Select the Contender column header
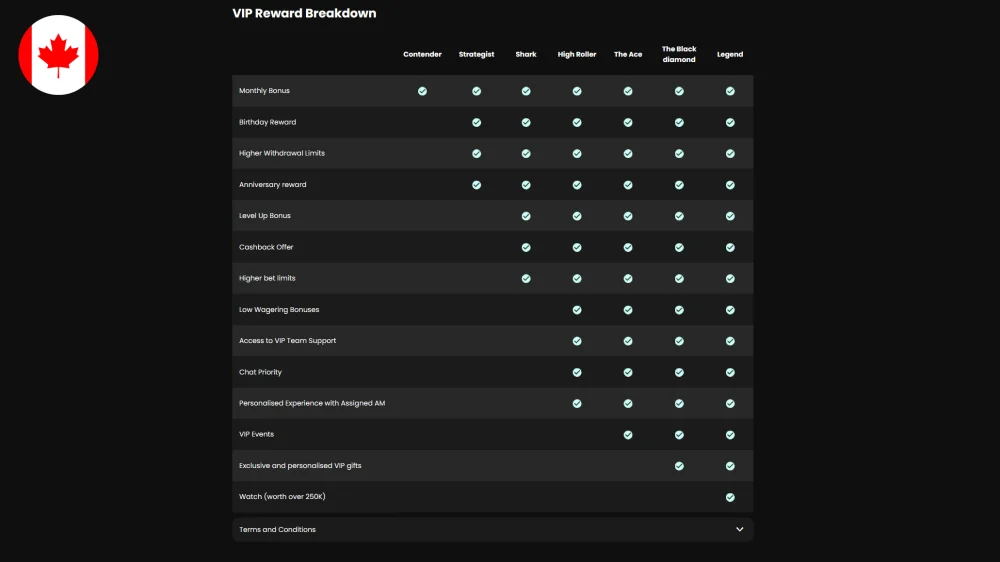 coord(422,54)
